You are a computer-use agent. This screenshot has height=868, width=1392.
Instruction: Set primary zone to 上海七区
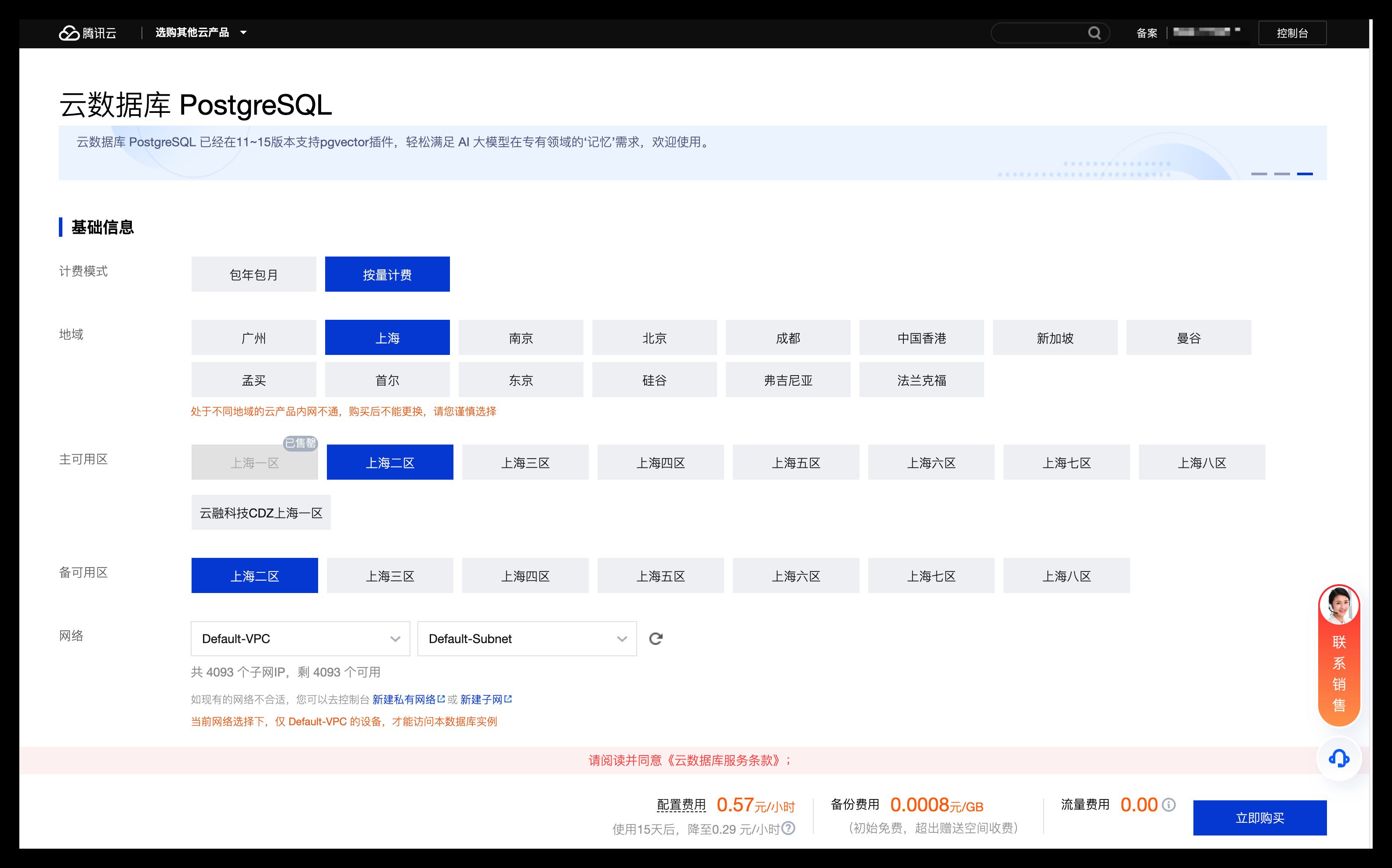click(1066, 462)
